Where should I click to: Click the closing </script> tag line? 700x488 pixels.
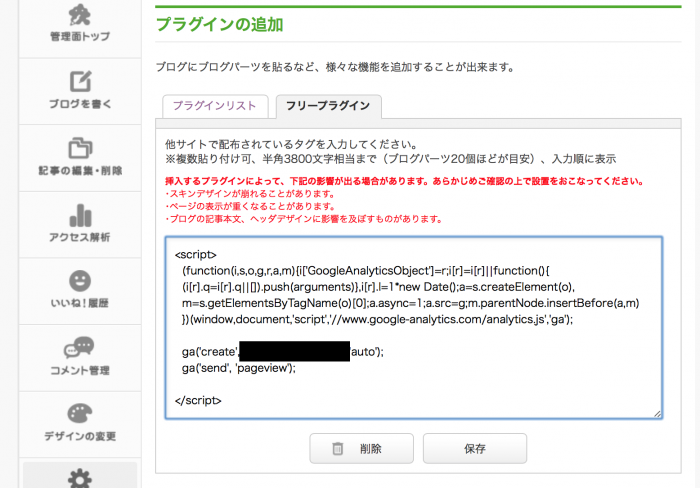click(x=198, y=400)
